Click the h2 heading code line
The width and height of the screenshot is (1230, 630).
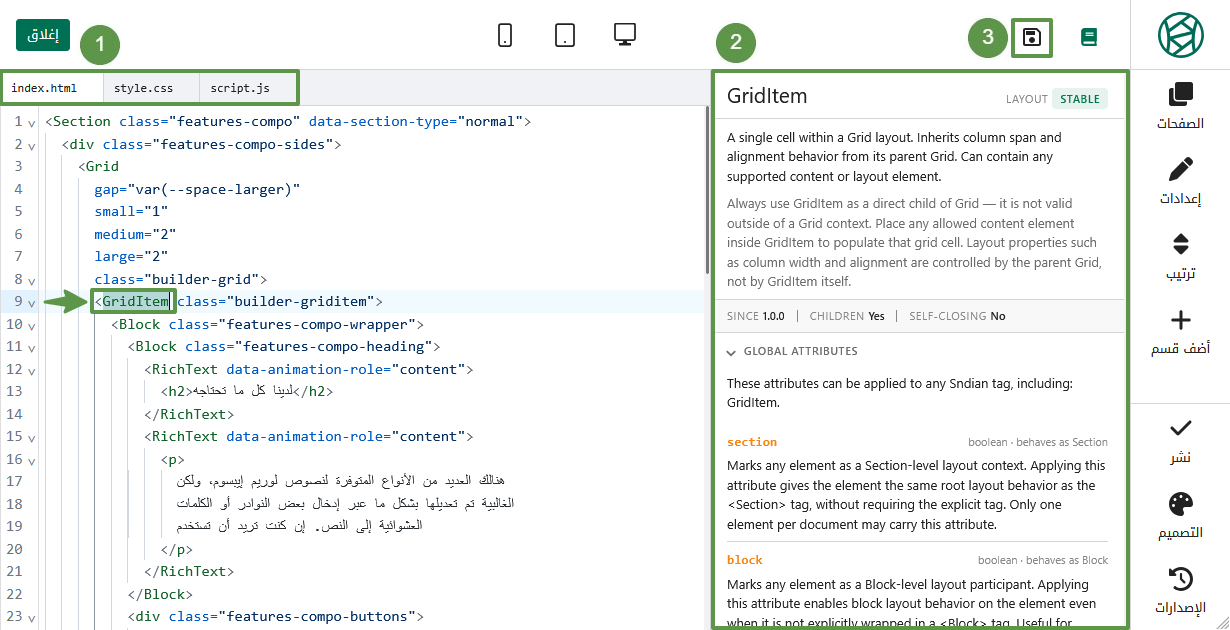coord(247,391)
